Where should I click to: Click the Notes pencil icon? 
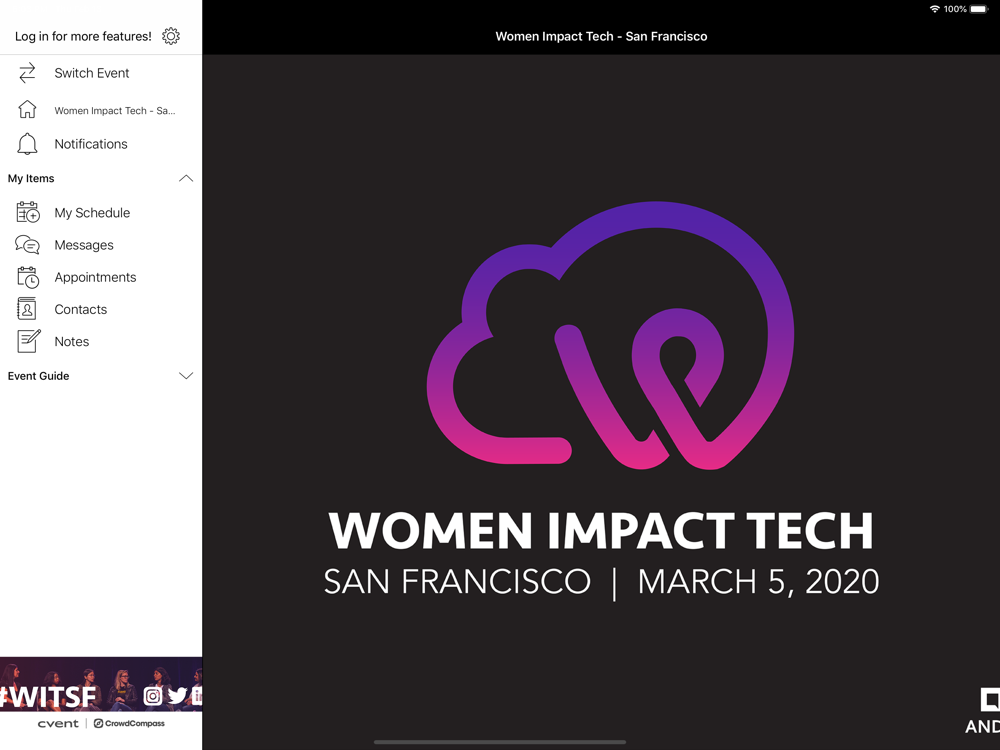(x=29, y=341)
